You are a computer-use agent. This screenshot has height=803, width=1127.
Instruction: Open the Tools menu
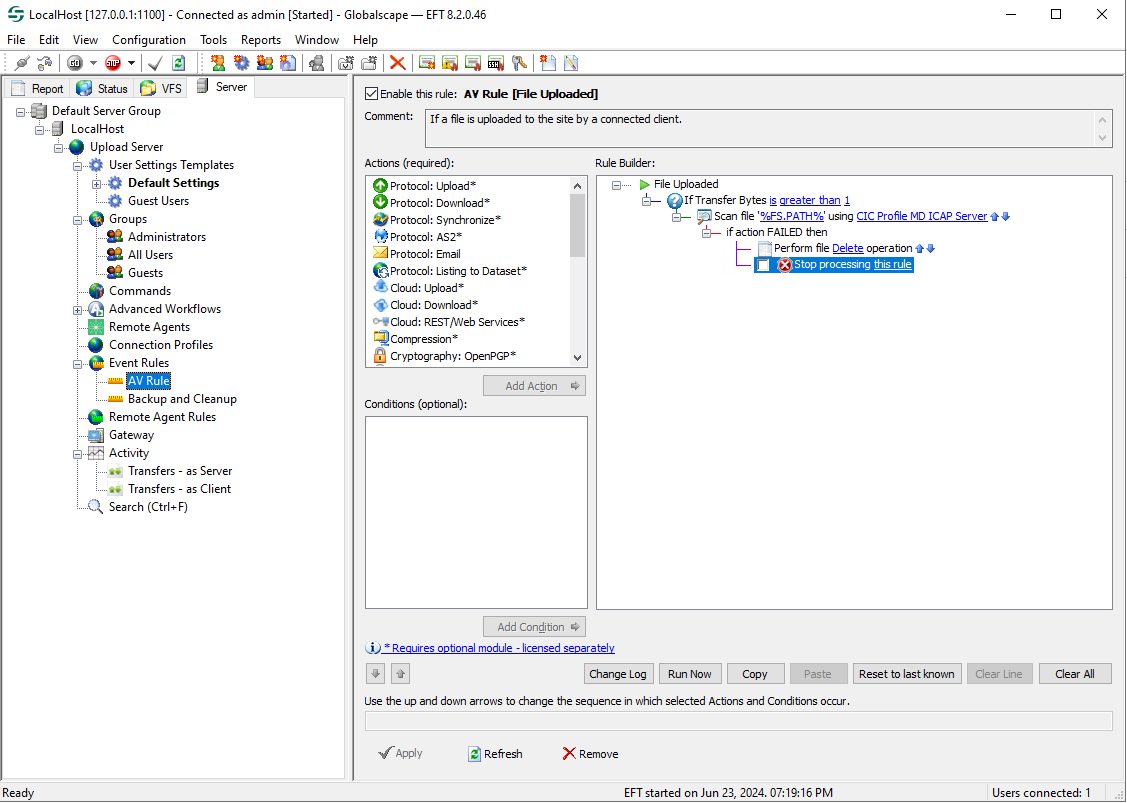coord(213,40)
